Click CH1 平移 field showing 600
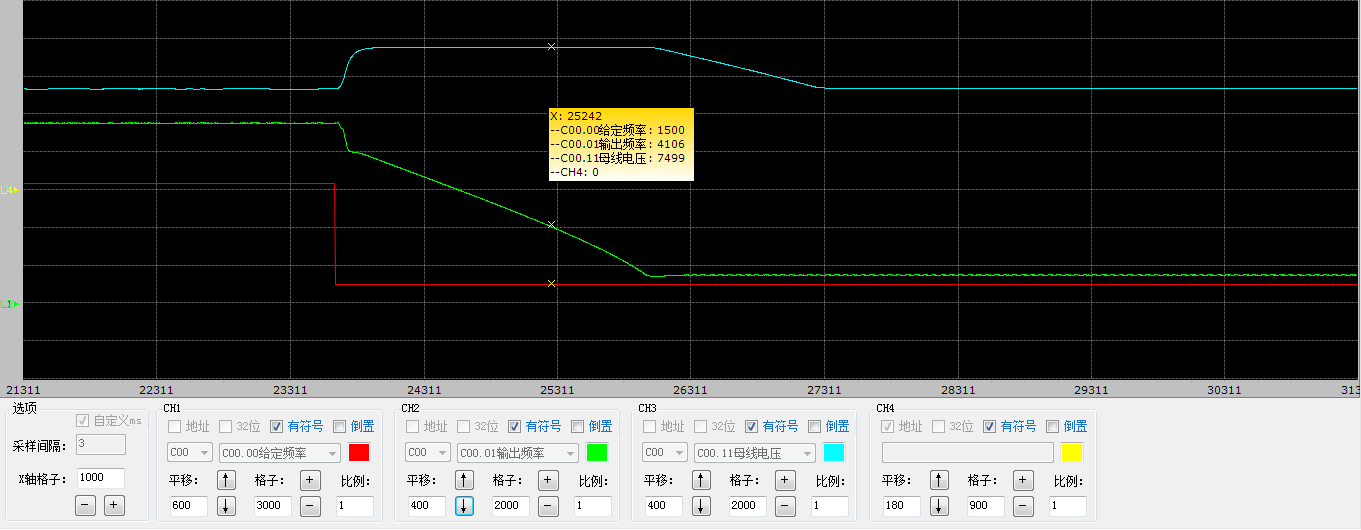The width and height of the screenshot is (1361, 530). coord(188,506)
